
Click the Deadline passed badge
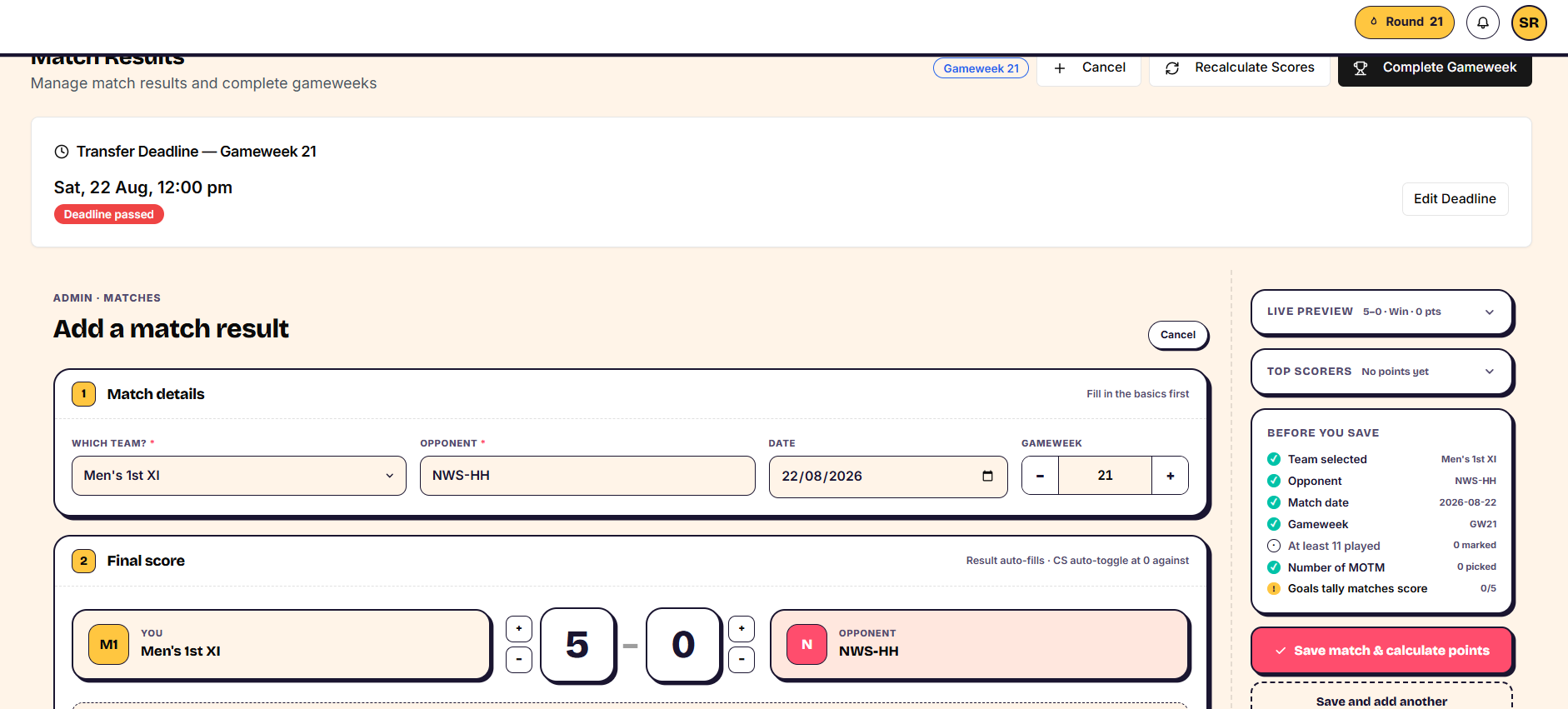(109, 215)
